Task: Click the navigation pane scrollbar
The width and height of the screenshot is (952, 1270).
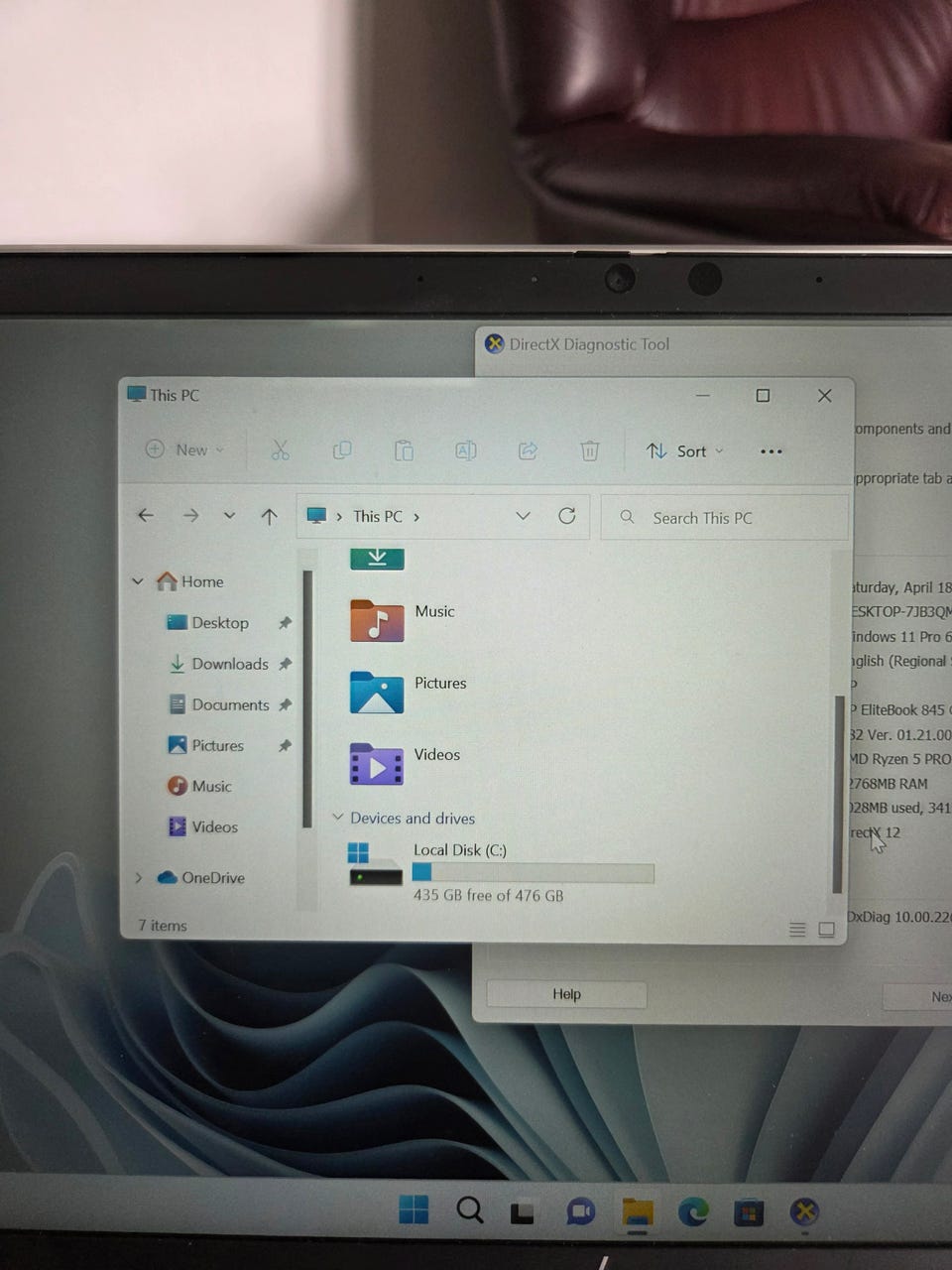Action: [x=307, y=699]
